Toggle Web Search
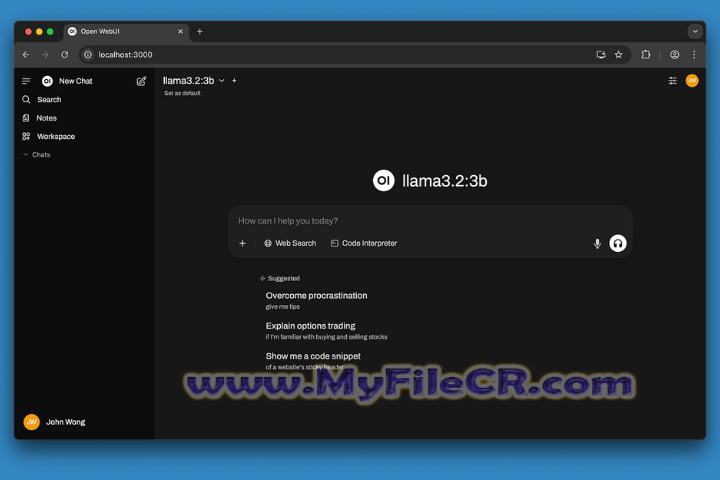720x480 pixels. [x=290, y=243]
